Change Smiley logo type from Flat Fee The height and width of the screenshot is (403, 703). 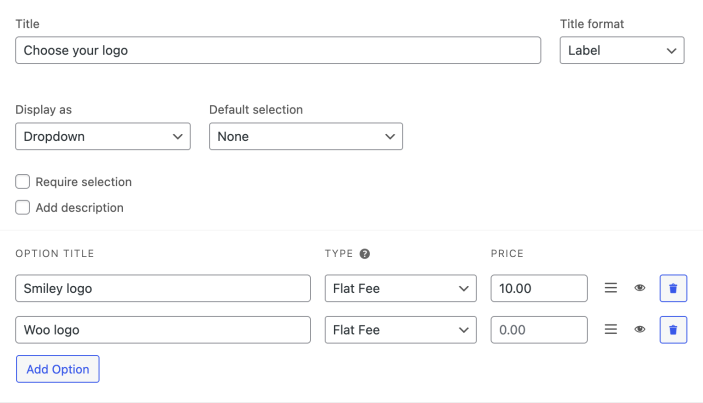(400, 289)
